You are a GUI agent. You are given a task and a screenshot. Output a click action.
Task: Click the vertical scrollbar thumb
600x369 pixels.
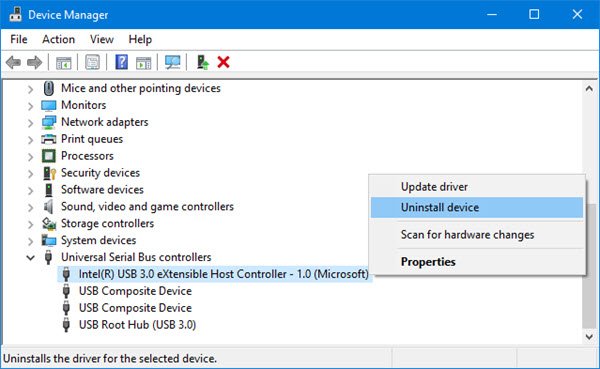(589, 266)
